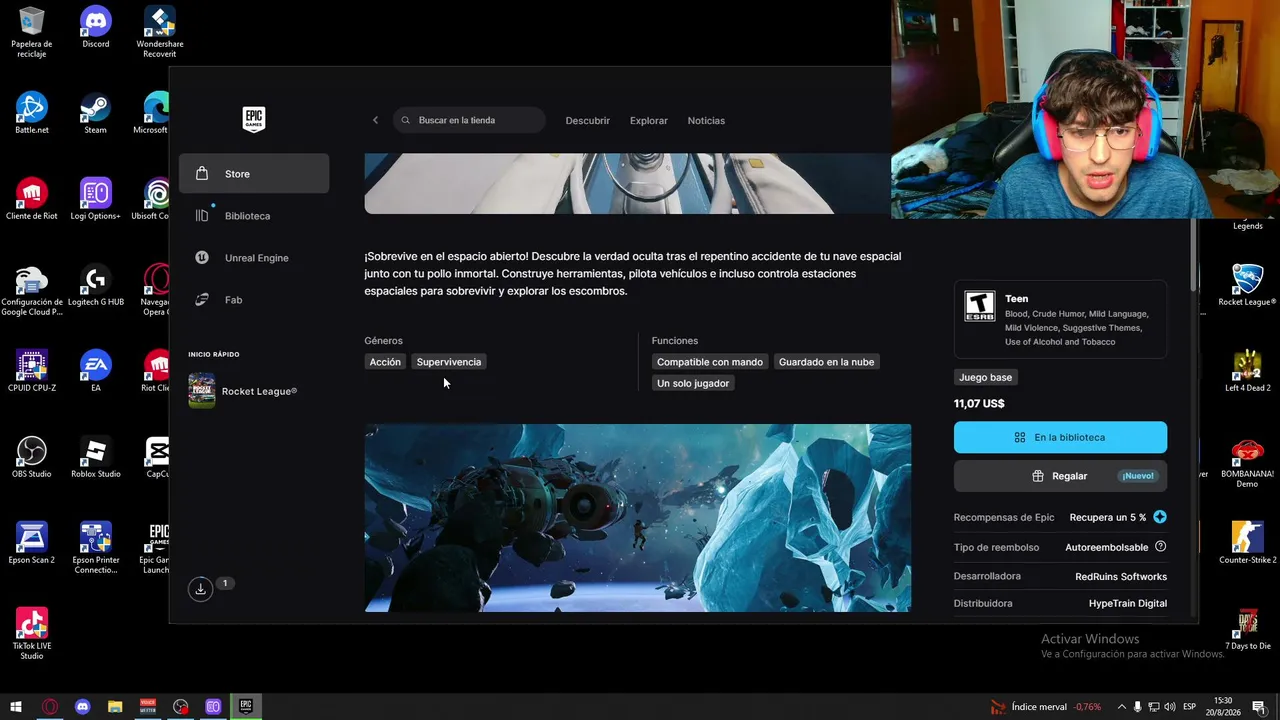Click the Epic Games taskbar button
The image size is (1280, 720).
click(246, 707)
